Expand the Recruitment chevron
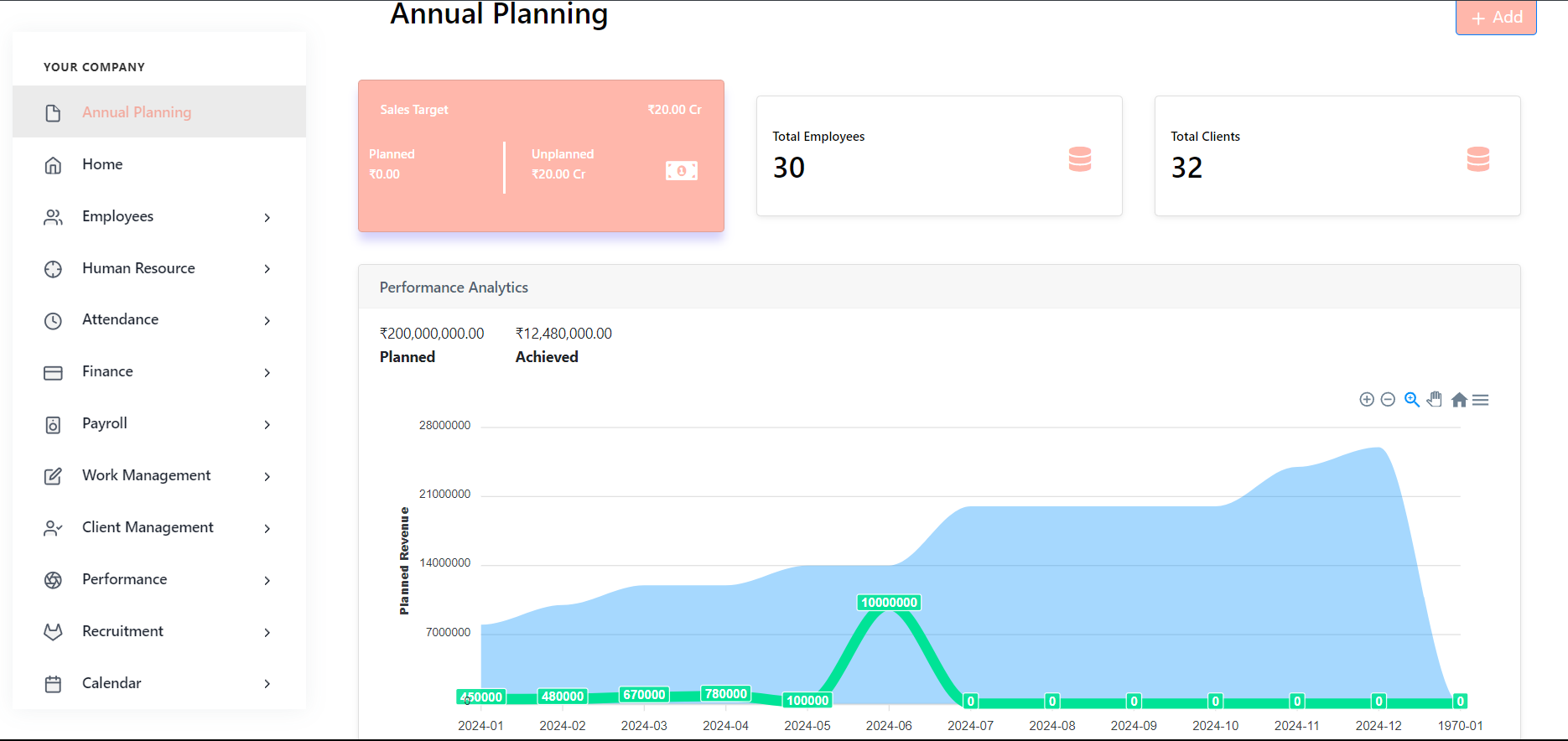The width and height of the screenshot is (1568, 741). [267, 633]
